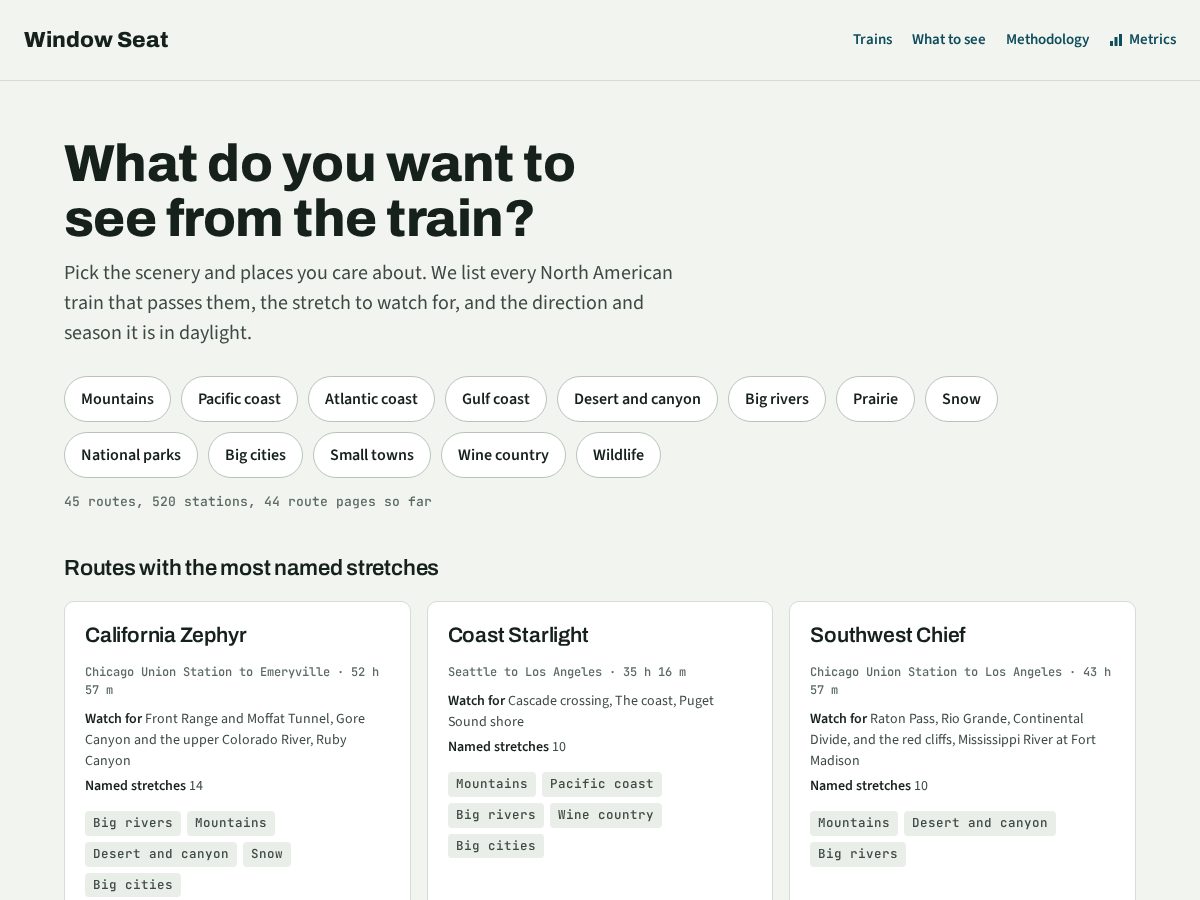The height and width of the screenshot is (900, 1200).
Task: Click Mountains tag on Southwest Chief card
Action: click(x=854, y=823)
